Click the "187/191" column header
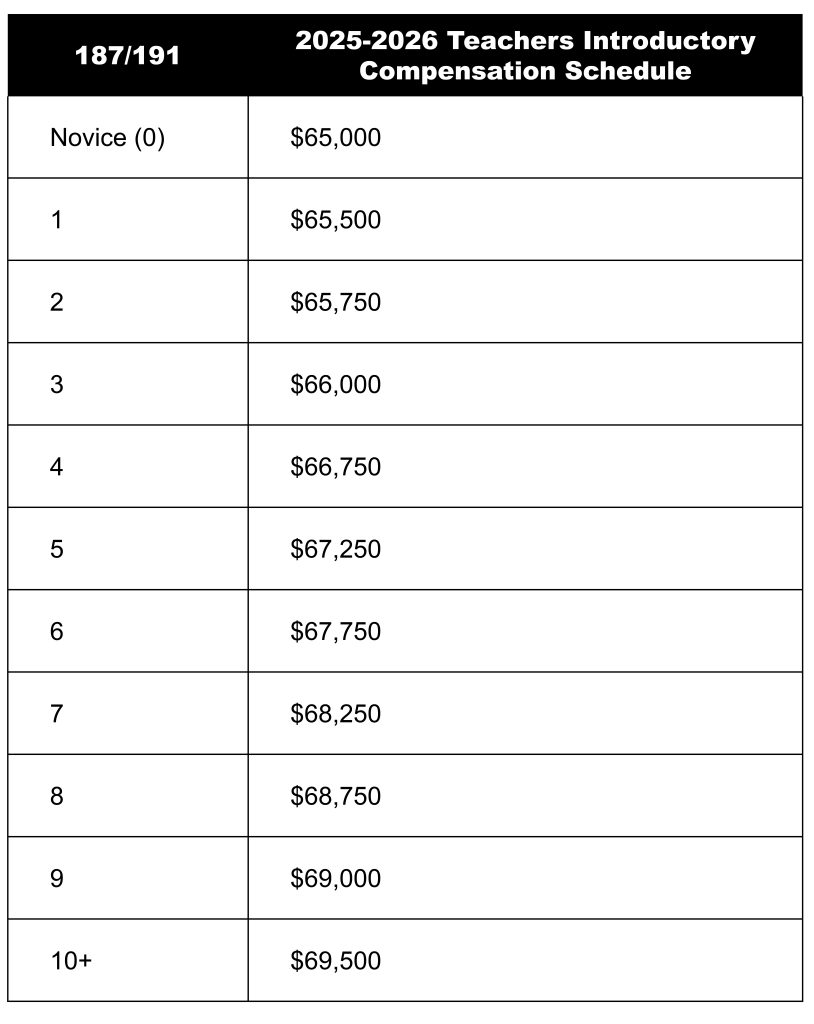Screen dimensions: 814x1024 128,56
